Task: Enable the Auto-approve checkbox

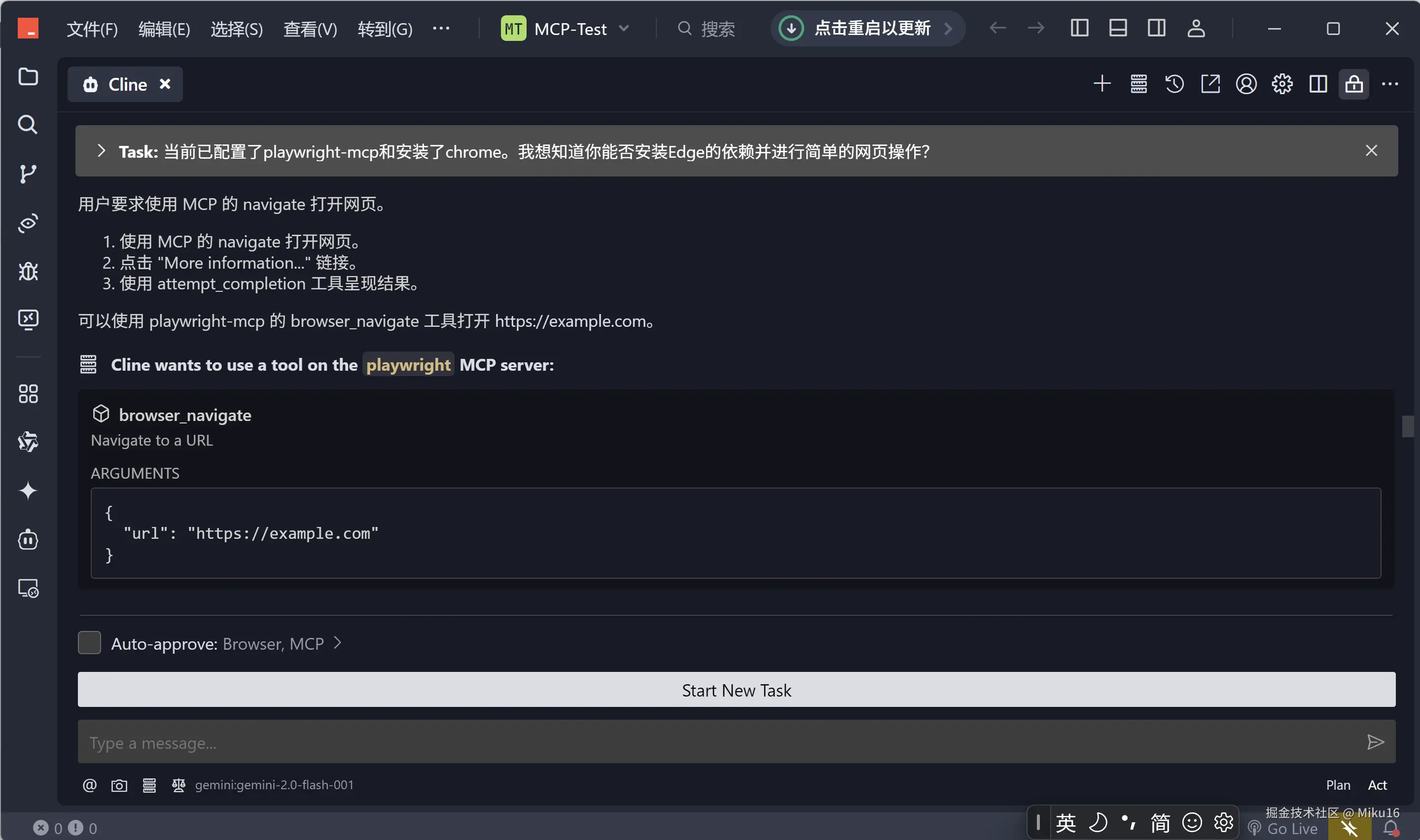Action: pos(89,643)
